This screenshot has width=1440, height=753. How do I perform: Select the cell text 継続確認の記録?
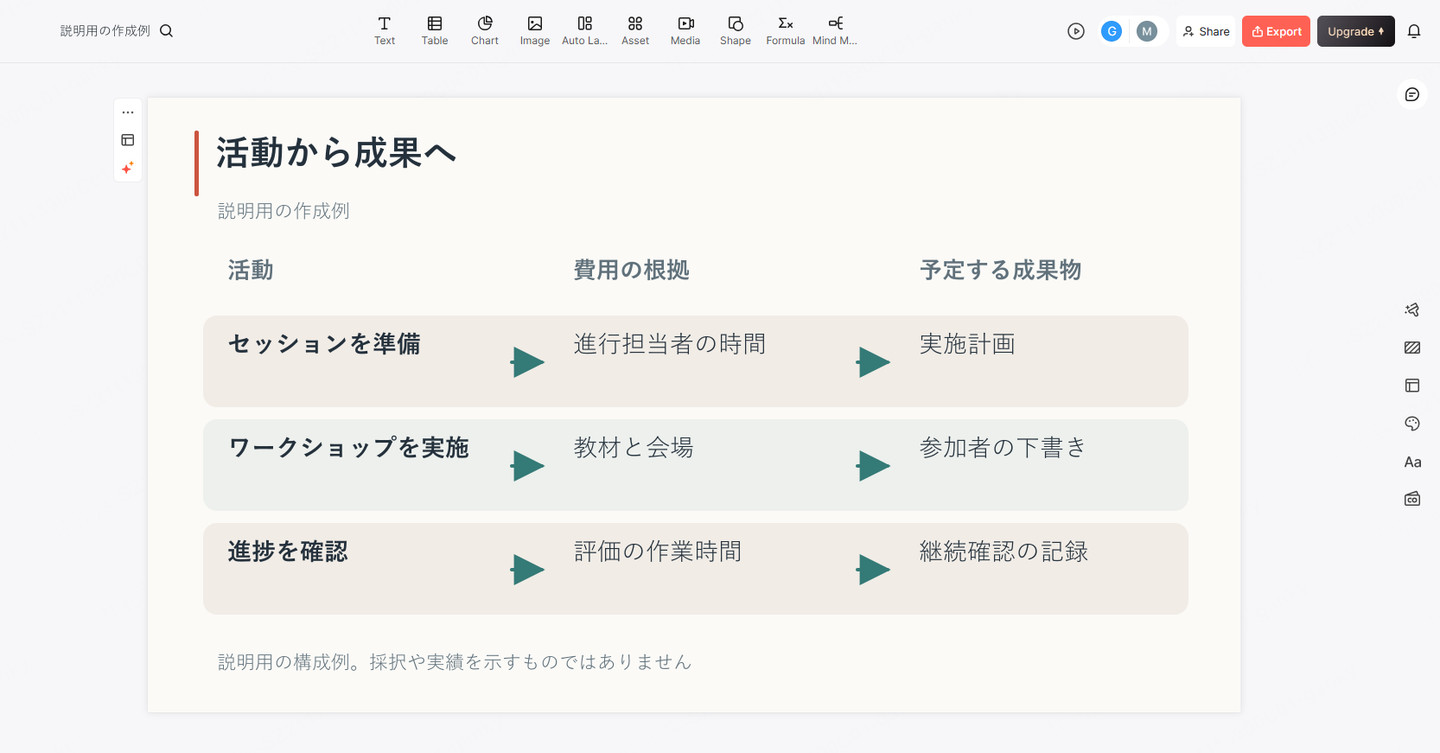pyautogui.click(x=1004, y=551)
